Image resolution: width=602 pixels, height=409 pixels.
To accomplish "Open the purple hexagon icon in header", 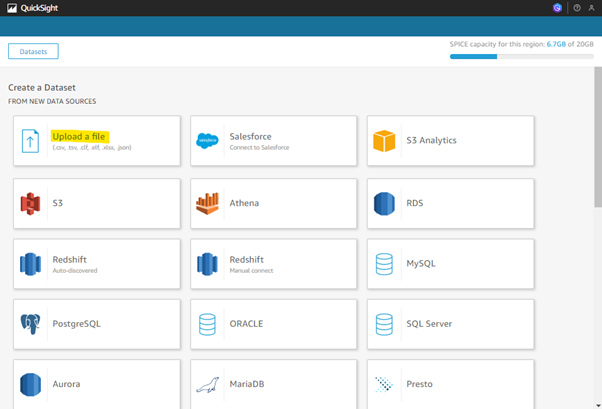I will (557, 8).
